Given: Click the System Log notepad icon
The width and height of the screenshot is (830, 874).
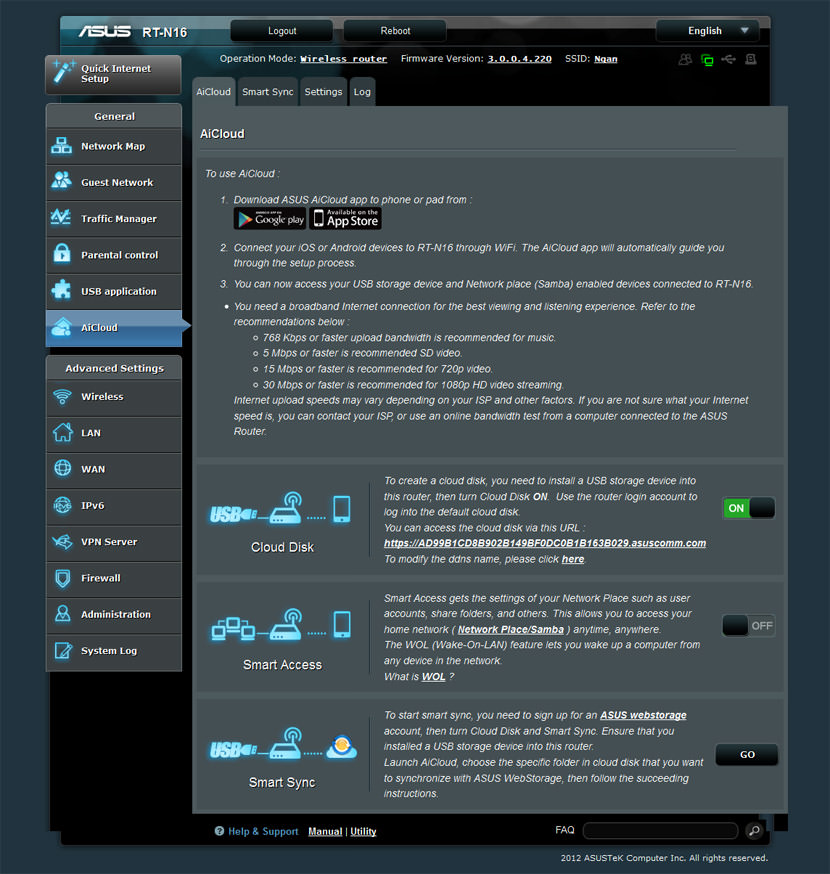Looking at the screenshot, I should point(63,650).
